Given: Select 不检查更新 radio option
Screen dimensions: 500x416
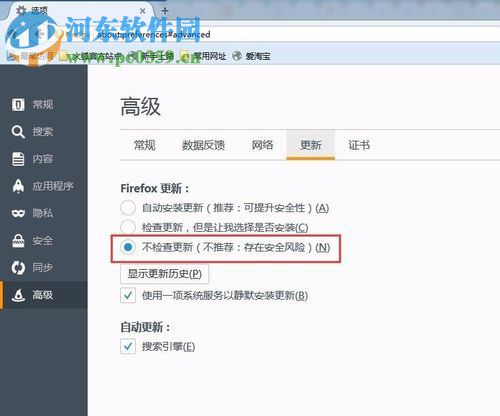Looking at the screenshot, I should 128,247.
